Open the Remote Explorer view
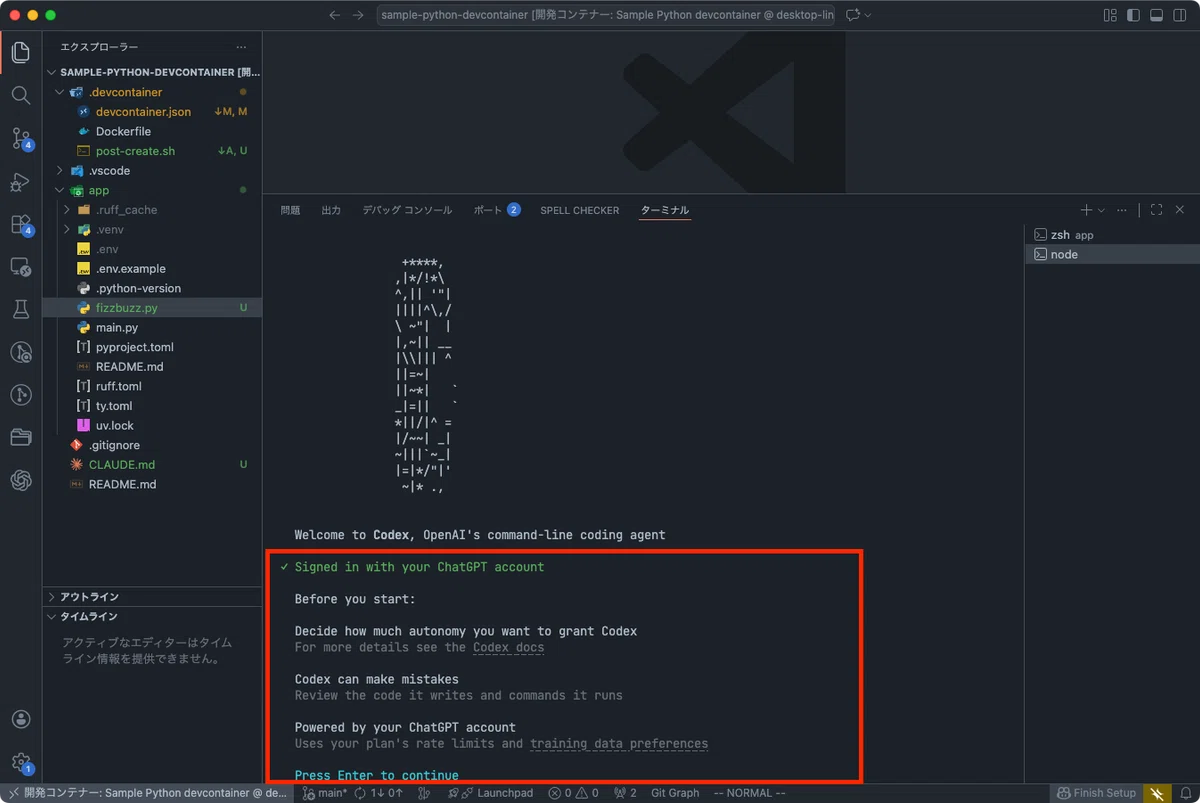 (x=20, y=267)
